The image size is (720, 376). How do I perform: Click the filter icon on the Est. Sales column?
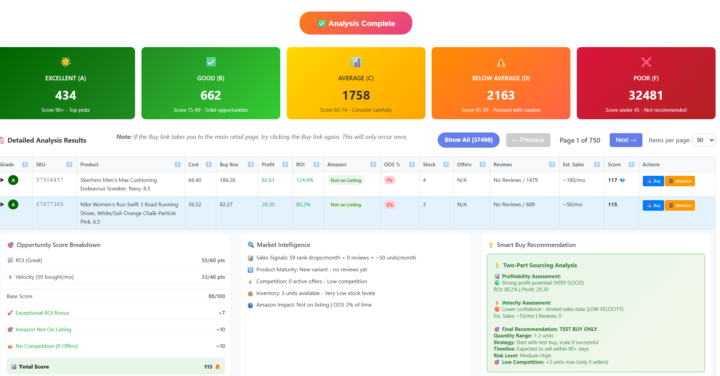pos(597,164)
